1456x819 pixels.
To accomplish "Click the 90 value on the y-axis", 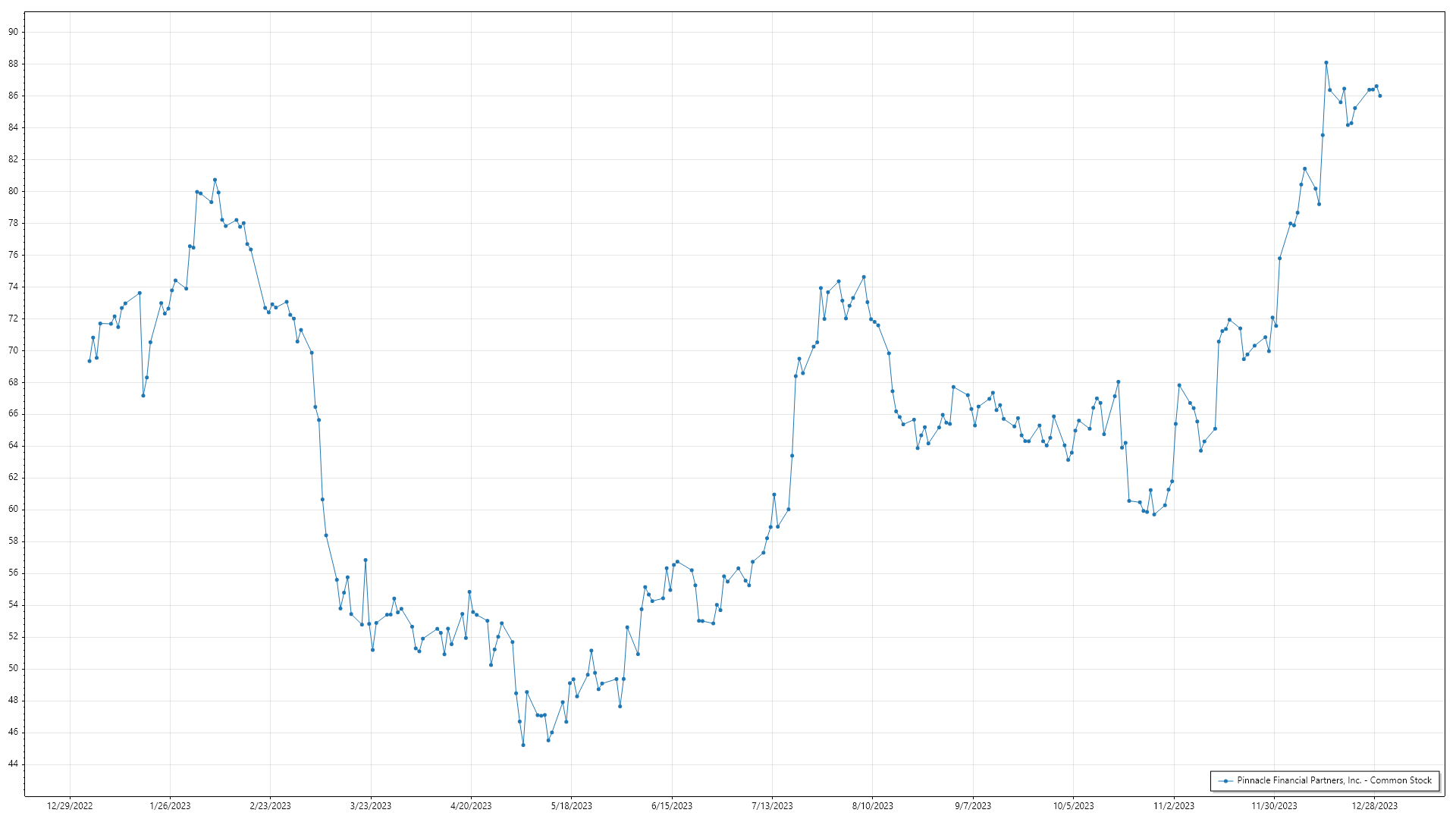I will [14, 32].
